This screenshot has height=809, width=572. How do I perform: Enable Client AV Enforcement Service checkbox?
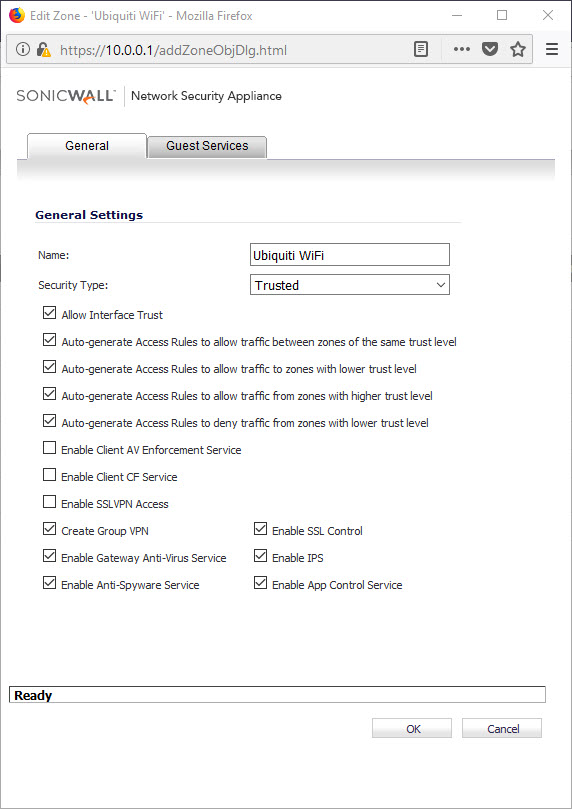pyautogui.click(x=50, y=448)
